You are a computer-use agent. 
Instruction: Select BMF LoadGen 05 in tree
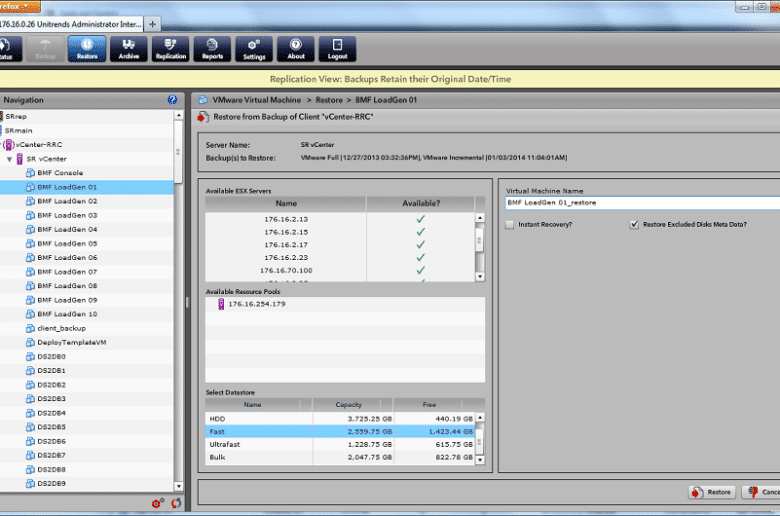click(67, 243)
